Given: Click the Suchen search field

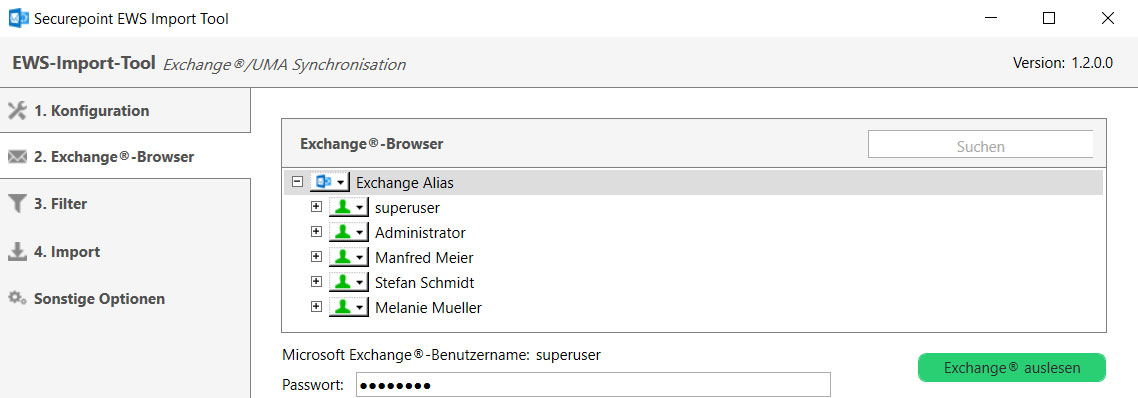Looking at the screenshot, I should [x=981, y=145].
